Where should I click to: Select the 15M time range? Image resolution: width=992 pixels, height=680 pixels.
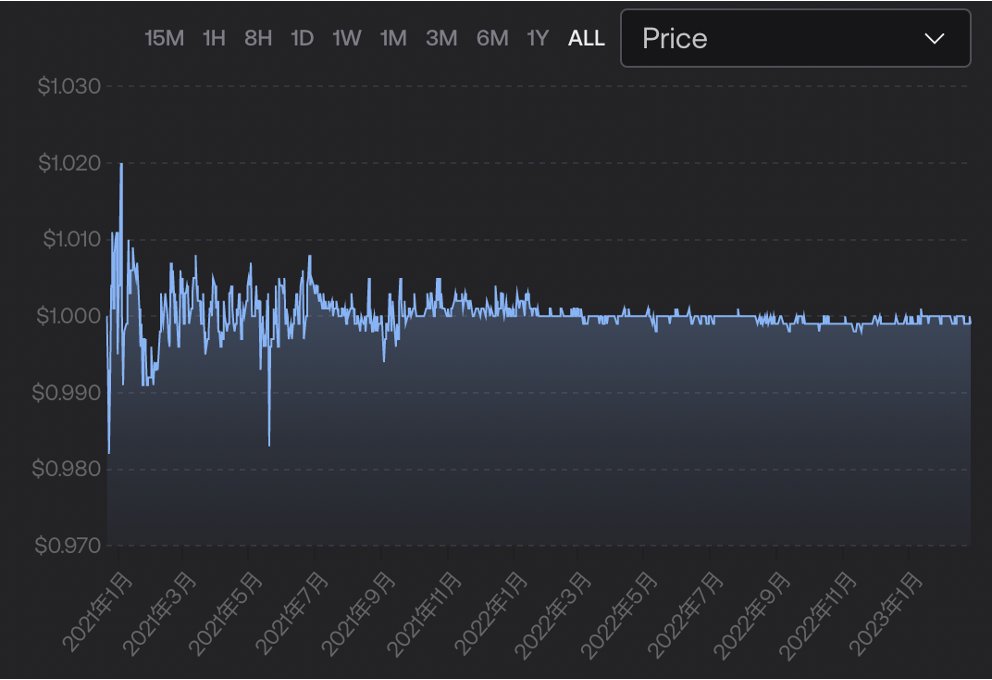pyautogui.click(x=164, y=38)
